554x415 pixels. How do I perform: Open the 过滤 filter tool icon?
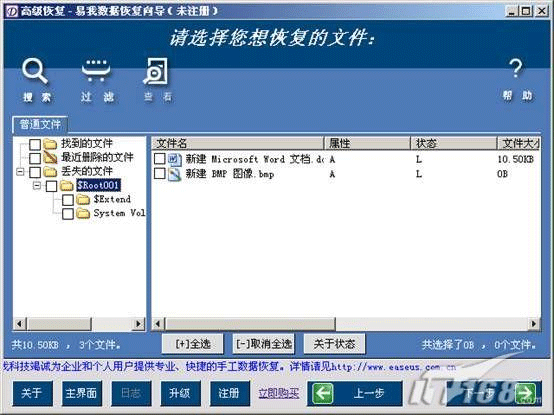tap(96, 70)
